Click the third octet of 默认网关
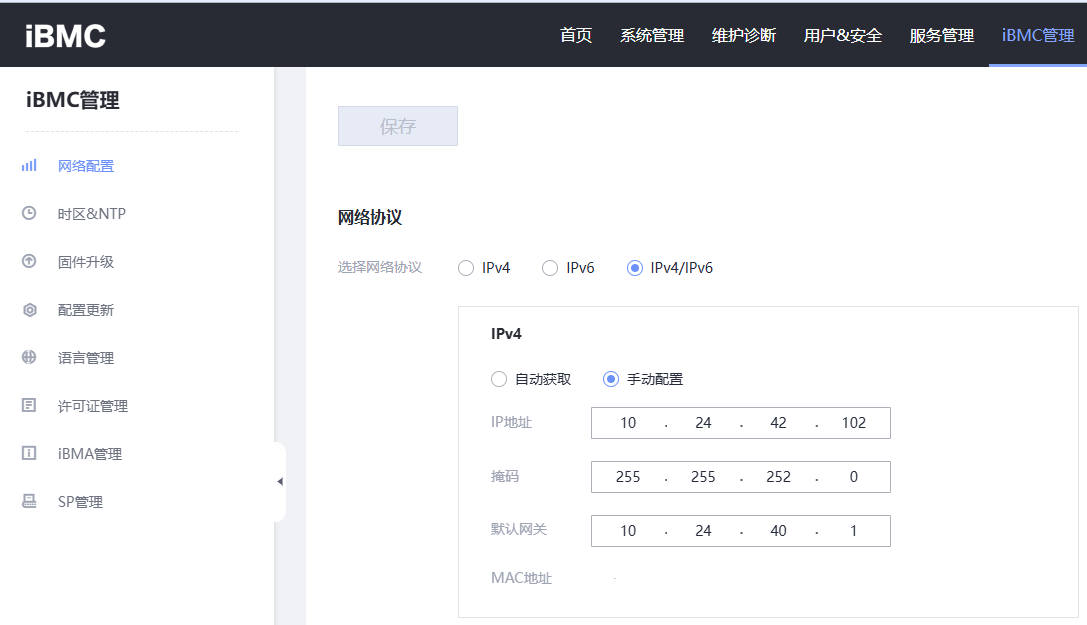The height and width of the screenshot is (625, 1087). pos(778,531)
